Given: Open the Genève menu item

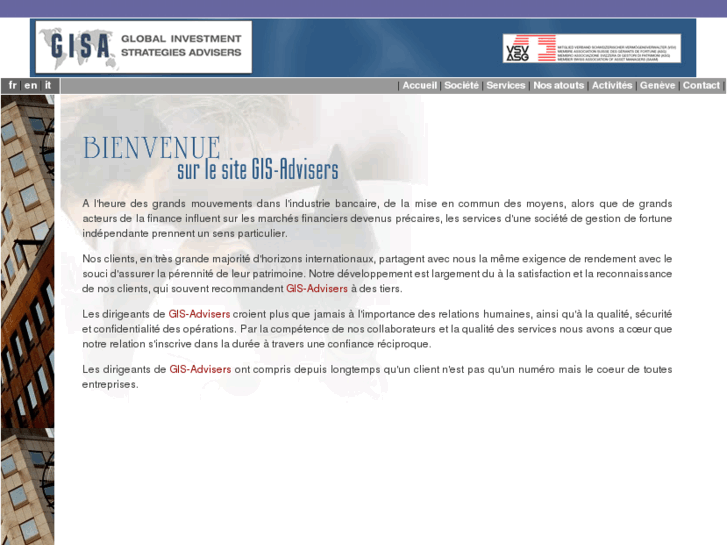Looking at the screenshot, I should point(657,85).
